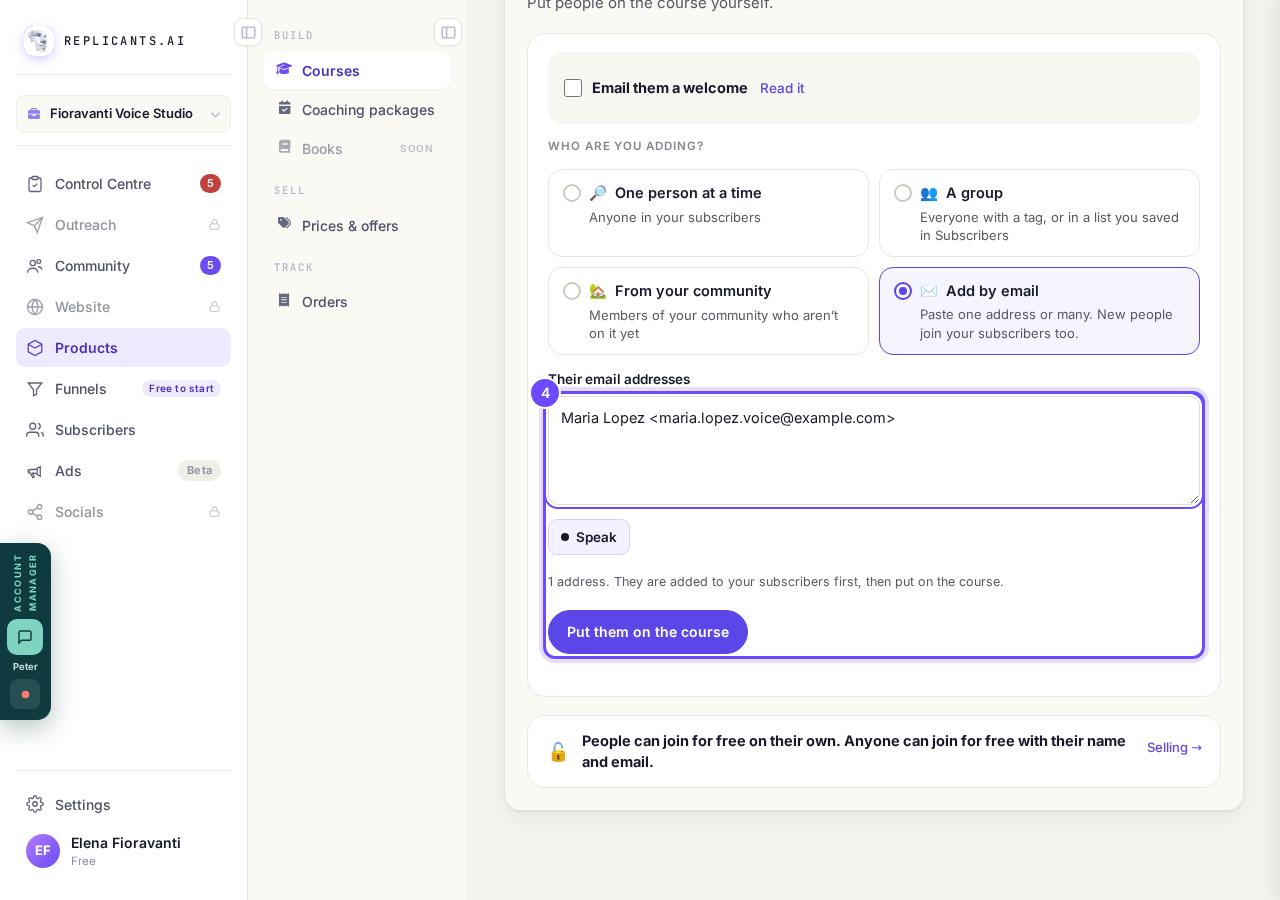The width and height of the screenshot is (1280, 900).
Task: Click the '1 address' helper text
Action: pyautogui.click(x=776, y=582)
